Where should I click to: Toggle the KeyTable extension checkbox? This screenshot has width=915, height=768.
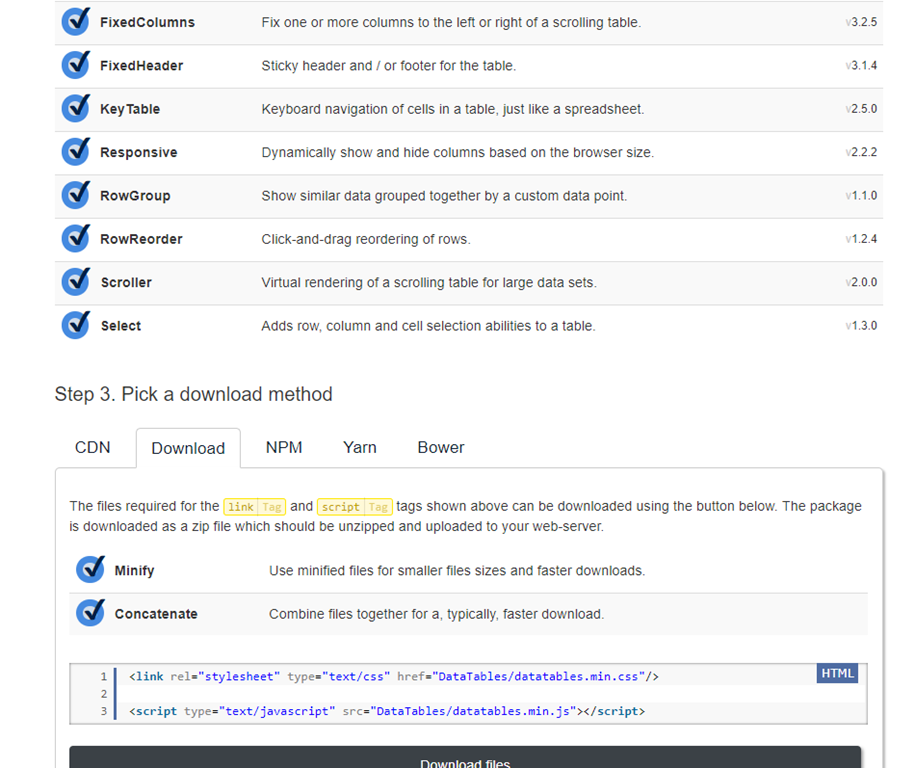point(76,109)
